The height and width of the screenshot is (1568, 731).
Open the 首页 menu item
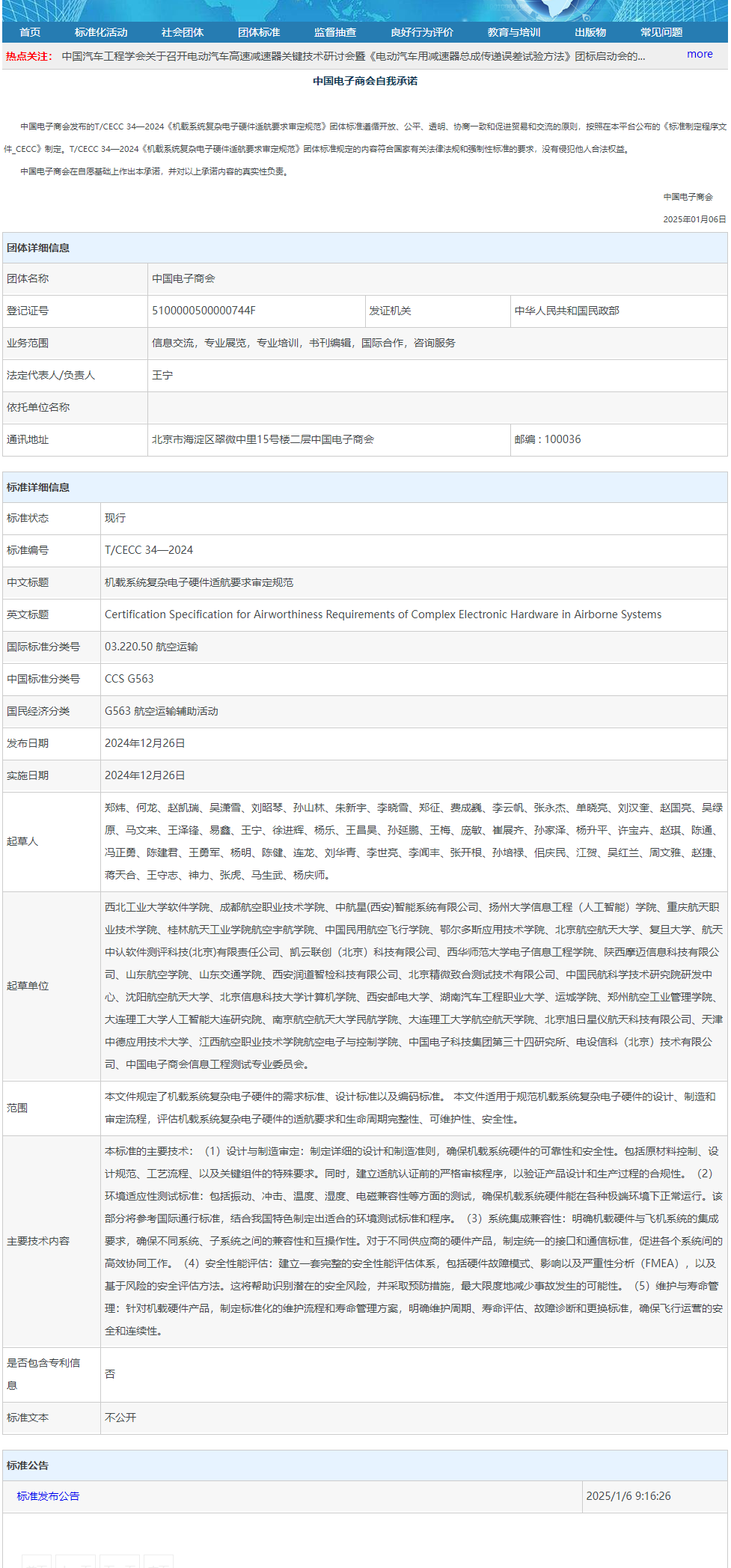[x=30, y=32]
